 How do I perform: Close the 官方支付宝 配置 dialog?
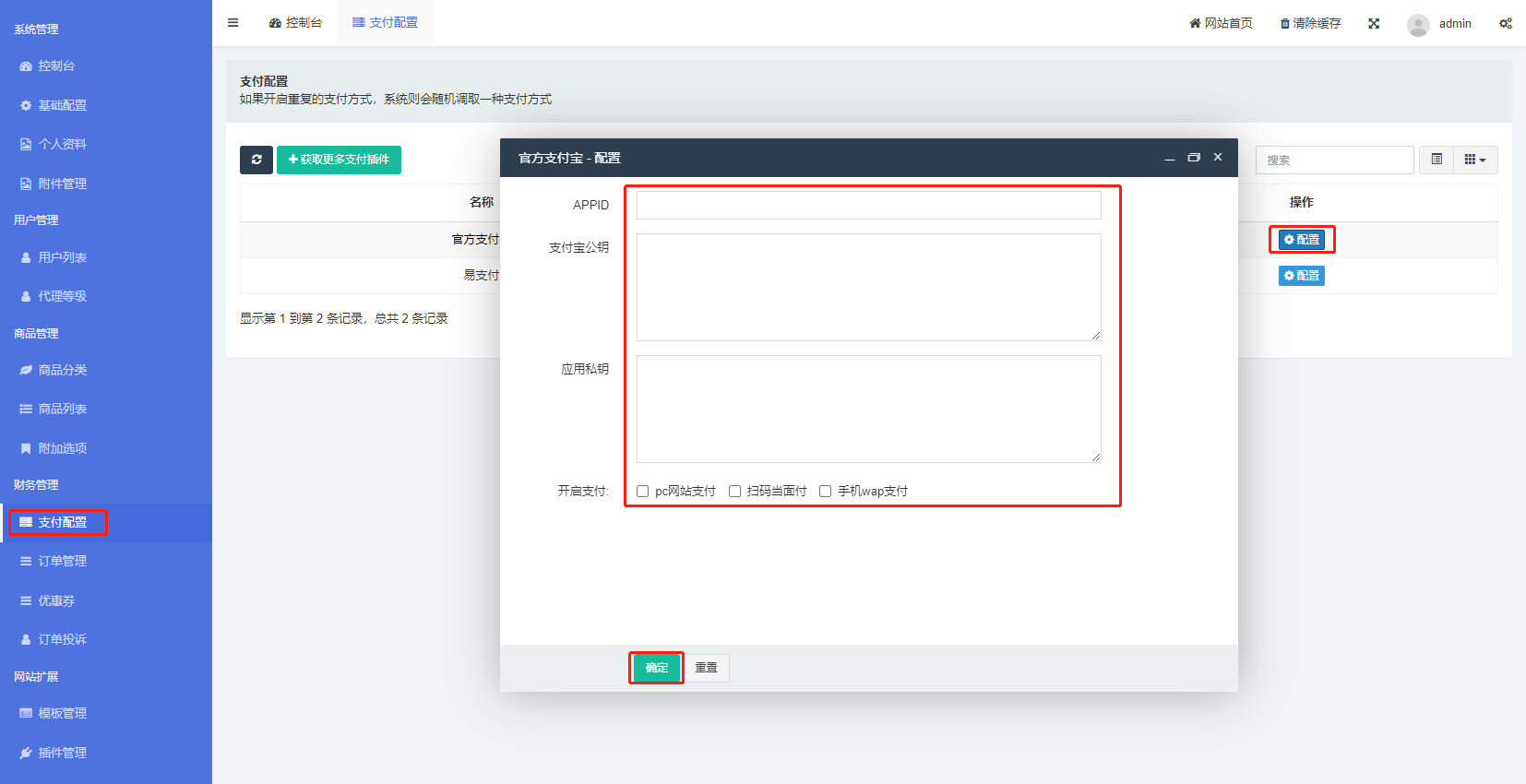pyautogui.click(x=1218, y=158)
